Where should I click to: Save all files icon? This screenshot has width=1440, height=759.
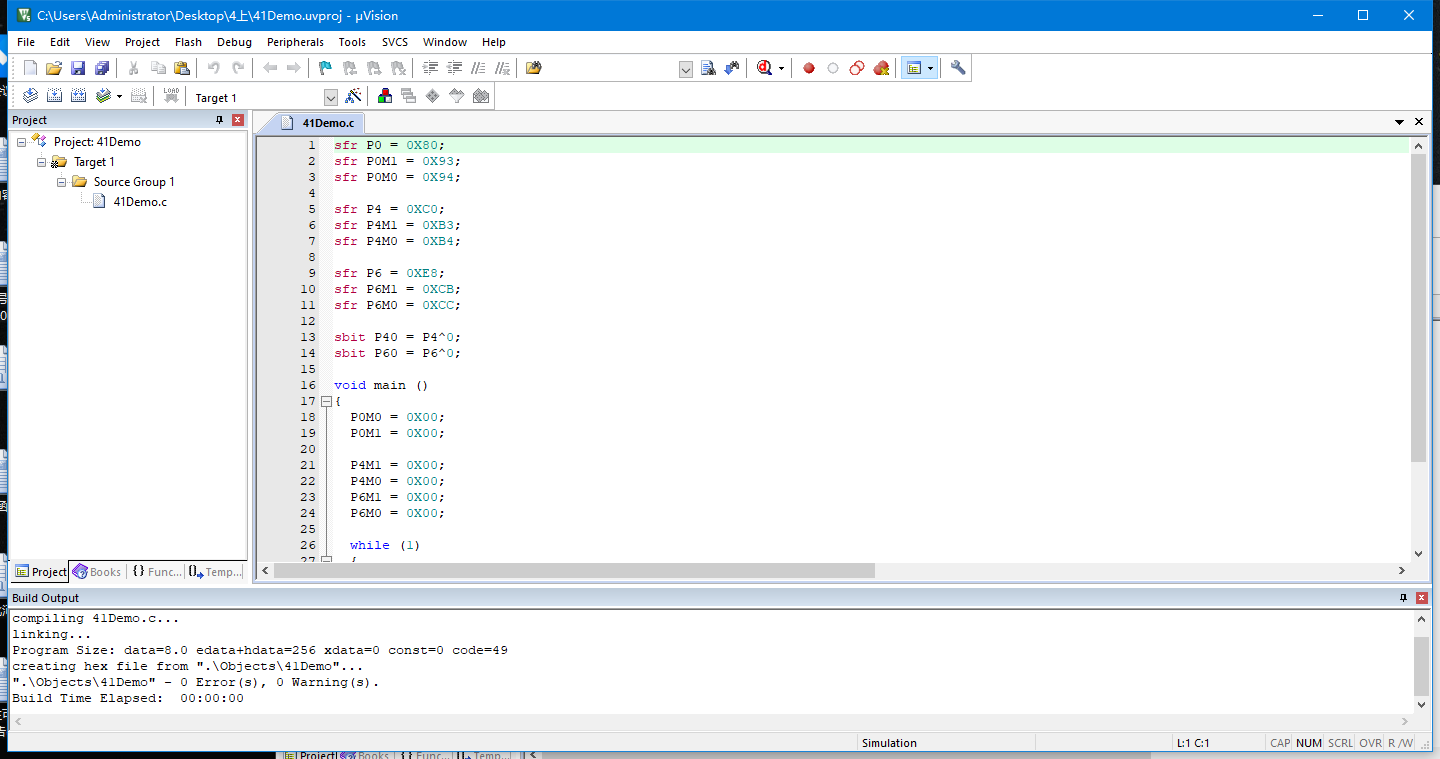coord(102,68)
